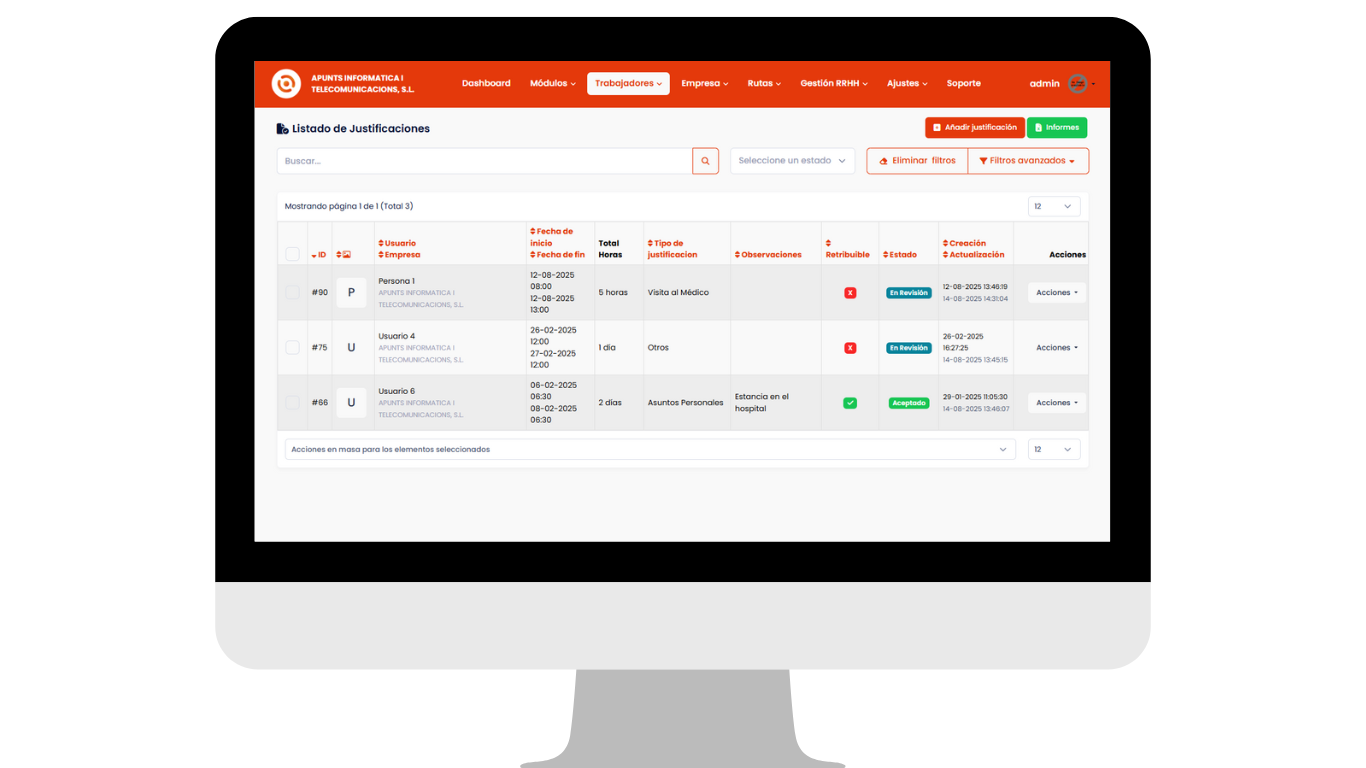
Task: Select the checkbox for row #66
Action: point(292,403)
